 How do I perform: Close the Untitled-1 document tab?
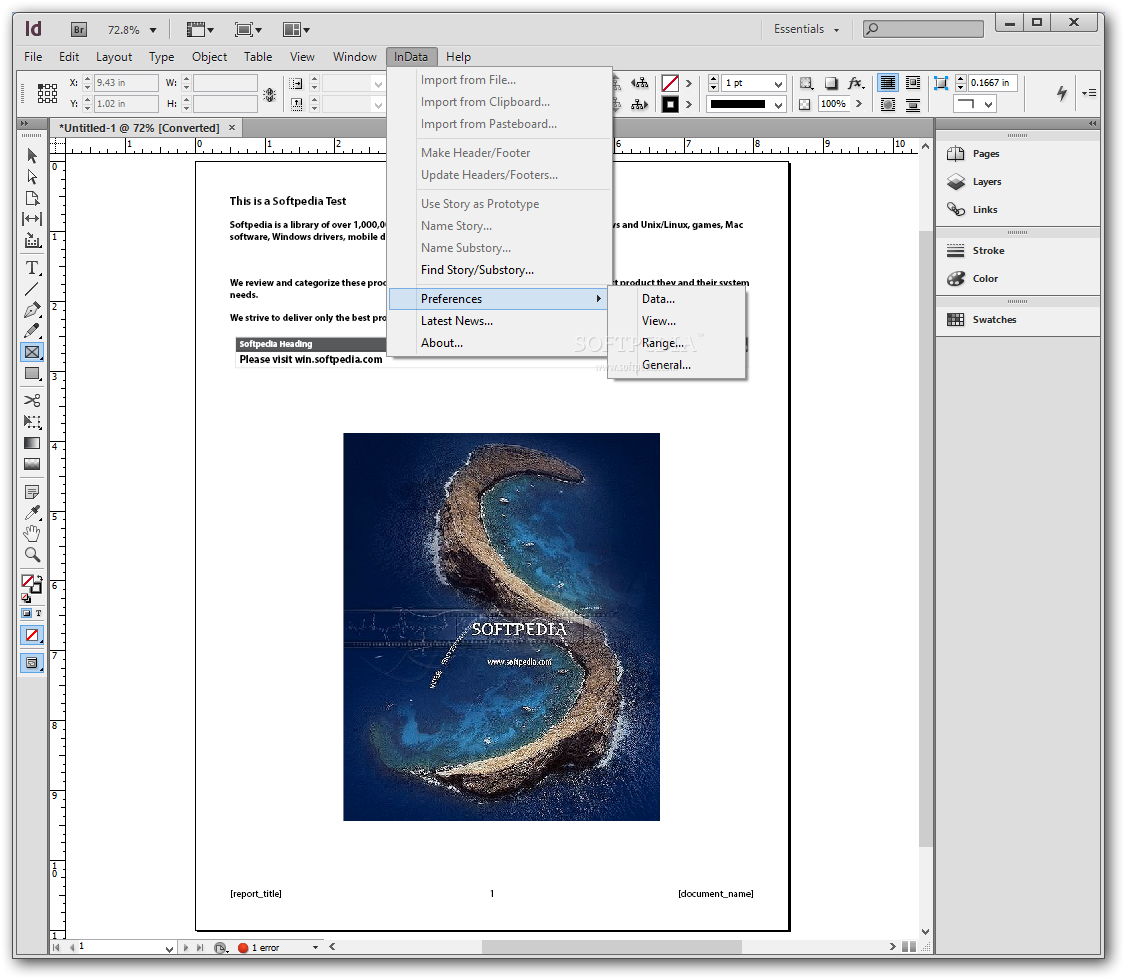[x=232, y=128]
